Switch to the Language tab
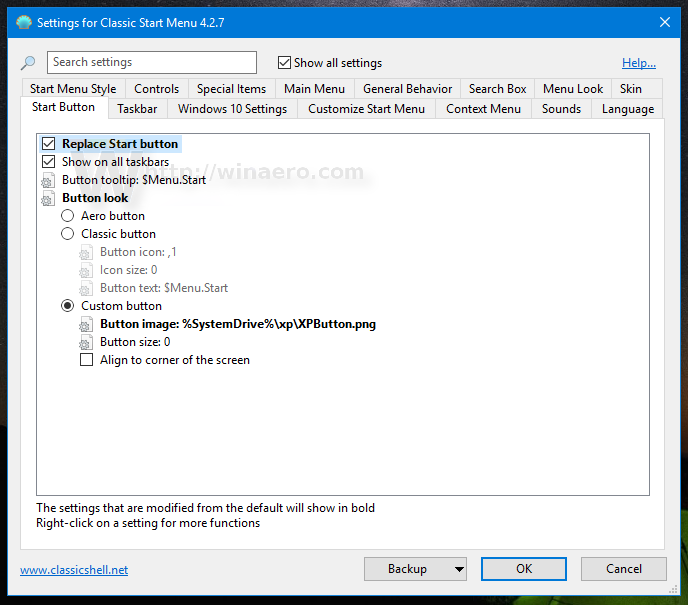 coord(628,109)
